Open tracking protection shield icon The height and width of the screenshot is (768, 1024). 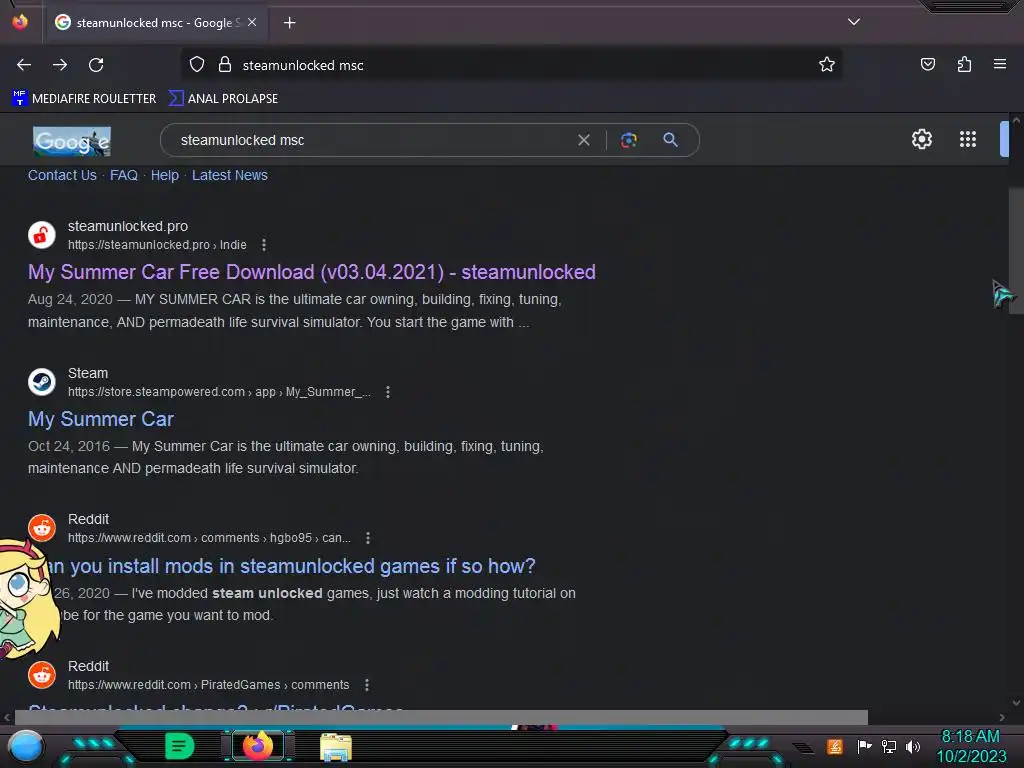pyautogui.click(x=197, y=65)
